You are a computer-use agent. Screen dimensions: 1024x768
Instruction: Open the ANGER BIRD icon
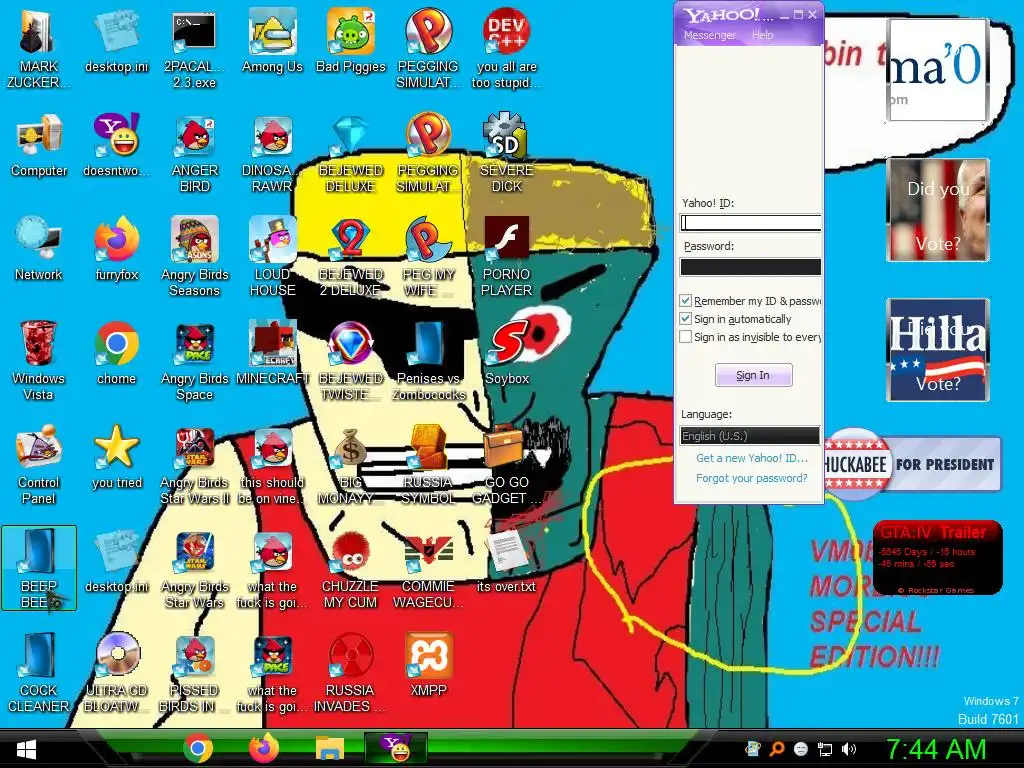tap(194, 154)
